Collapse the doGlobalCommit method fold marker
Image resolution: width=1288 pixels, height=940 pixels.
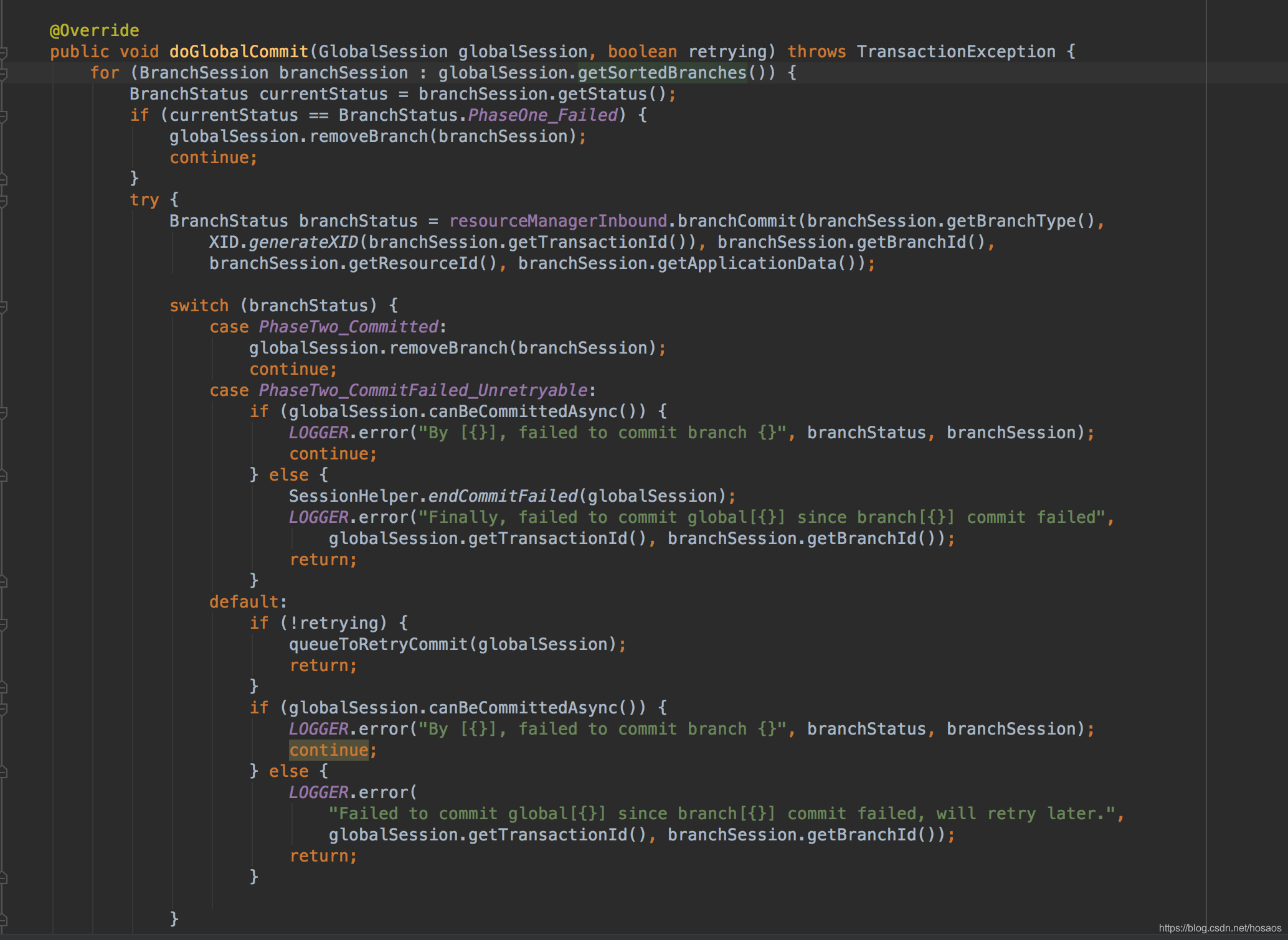pos(3,52)
